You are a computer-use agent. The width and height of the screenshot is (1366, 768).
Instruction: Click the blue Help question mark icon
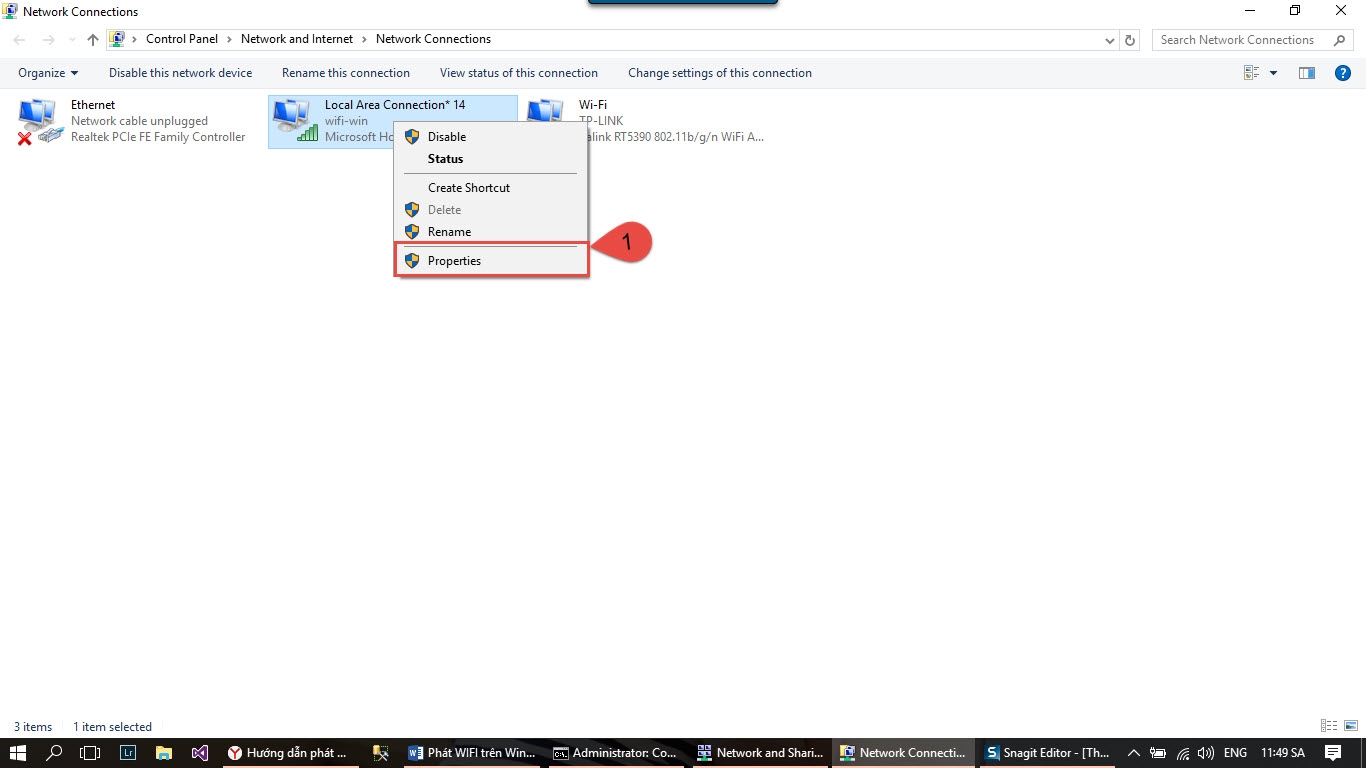coord(1343,73)
